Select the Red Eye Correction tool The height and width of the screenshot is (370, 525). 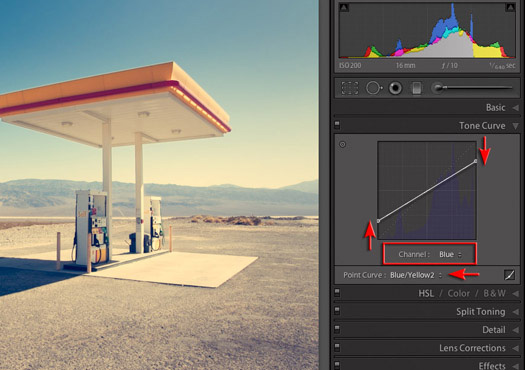click(x=395, y=88)
